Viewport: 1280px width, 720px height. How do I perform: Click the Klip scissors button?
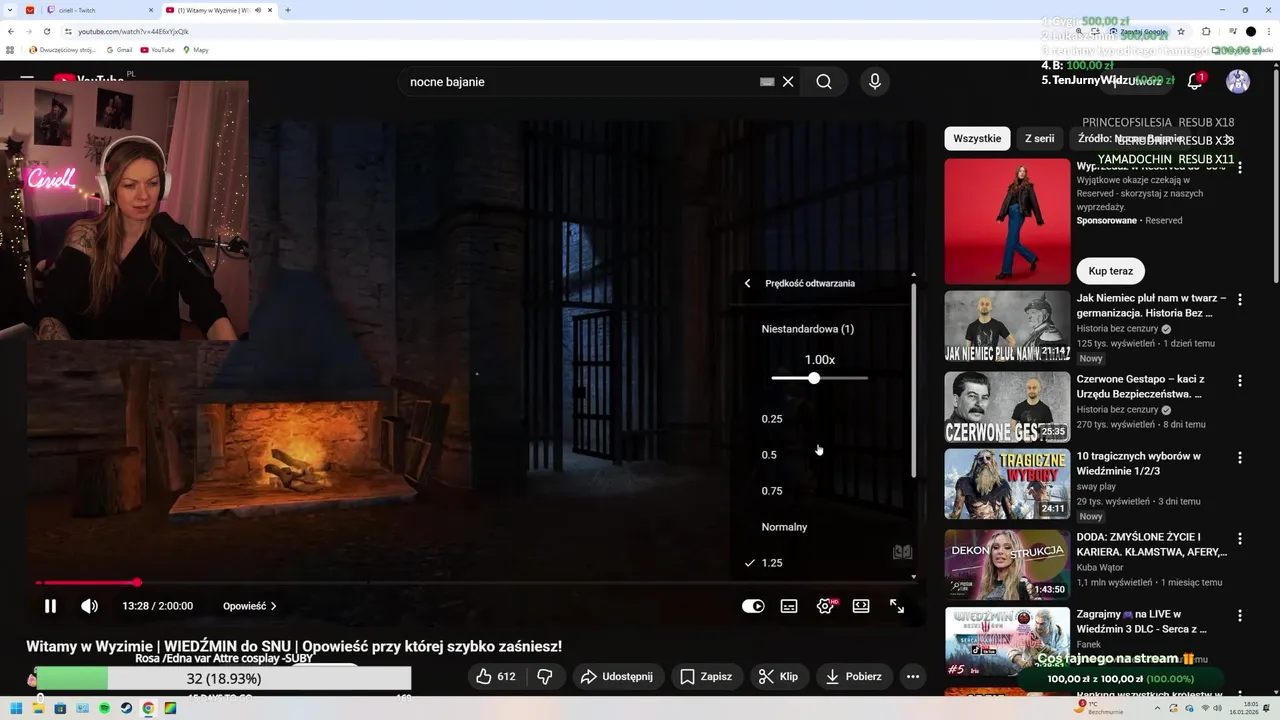(x=778, y=676)
